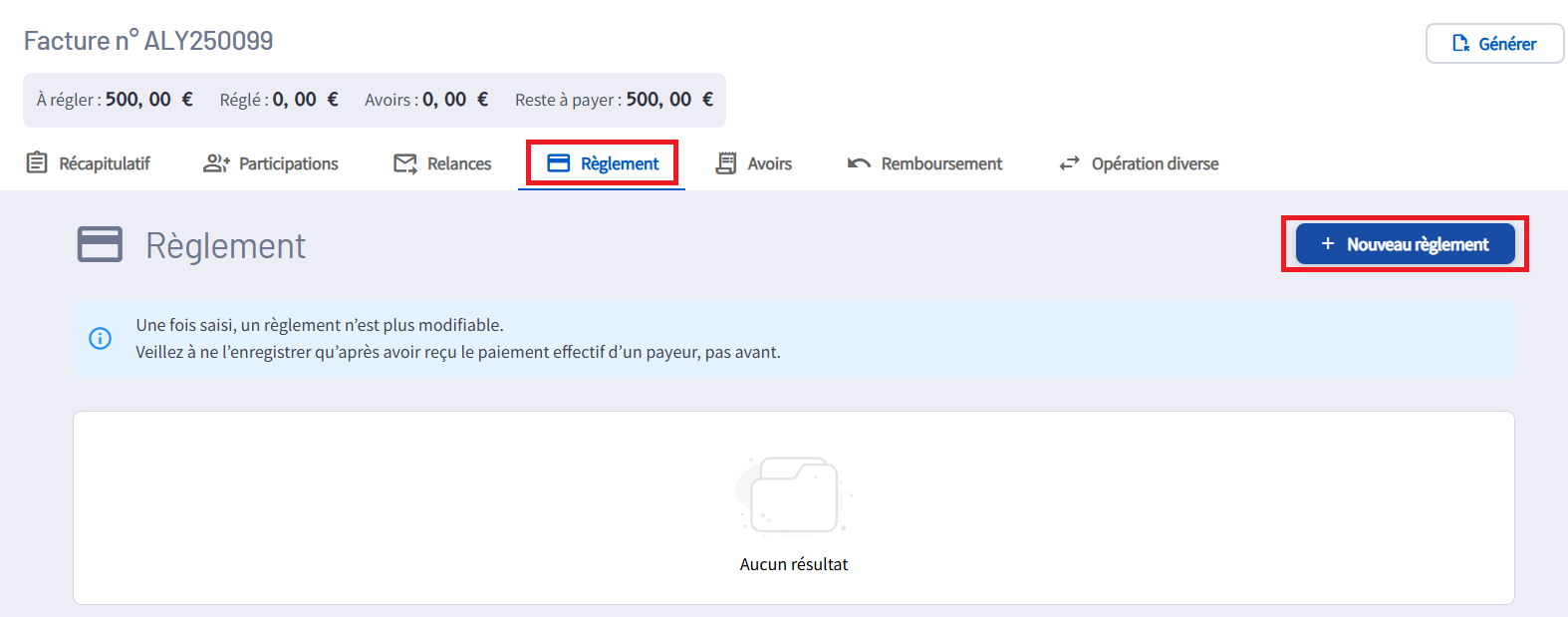Image resolution: width=1568 pixels, height=617 pixels.
Task: Click the empty folder illustration
Action: tap(794, 495)
